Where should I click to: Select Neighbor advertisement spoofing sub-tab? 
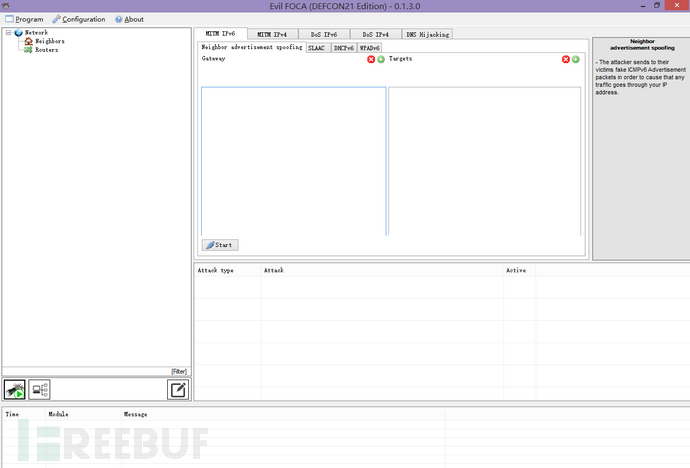tap(252, 47)
